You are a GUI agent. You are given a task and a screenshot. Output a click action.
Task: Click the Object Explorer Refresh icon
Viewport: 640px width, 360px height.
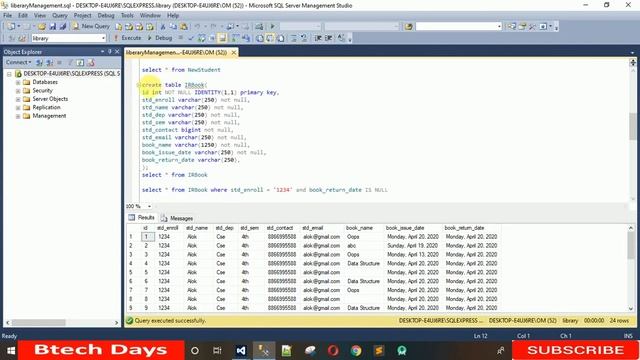pyautogui.click(x=80, y=62)
